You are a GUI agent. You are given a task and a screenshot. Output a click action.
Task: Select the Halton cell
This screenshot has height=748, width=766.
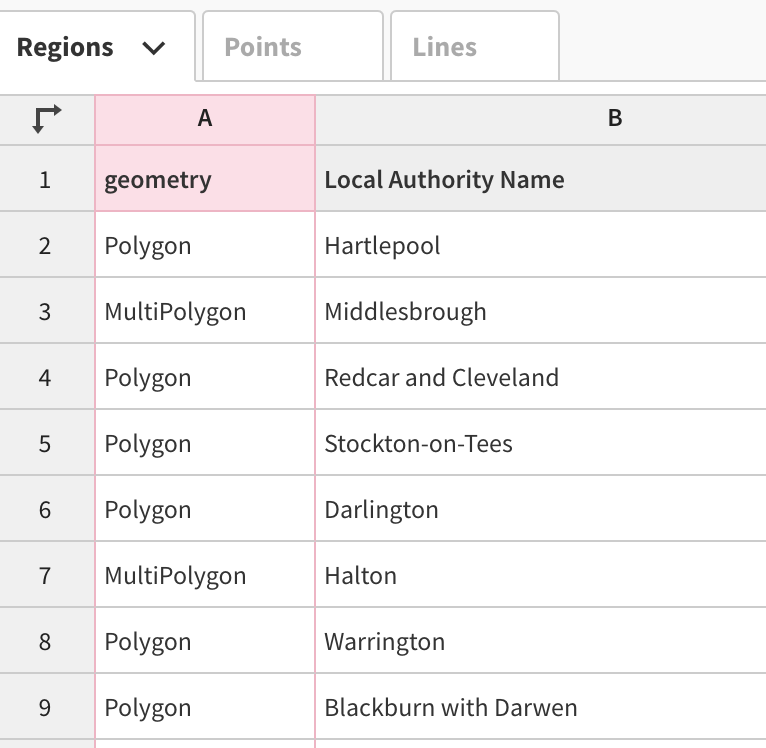point(541,574)
